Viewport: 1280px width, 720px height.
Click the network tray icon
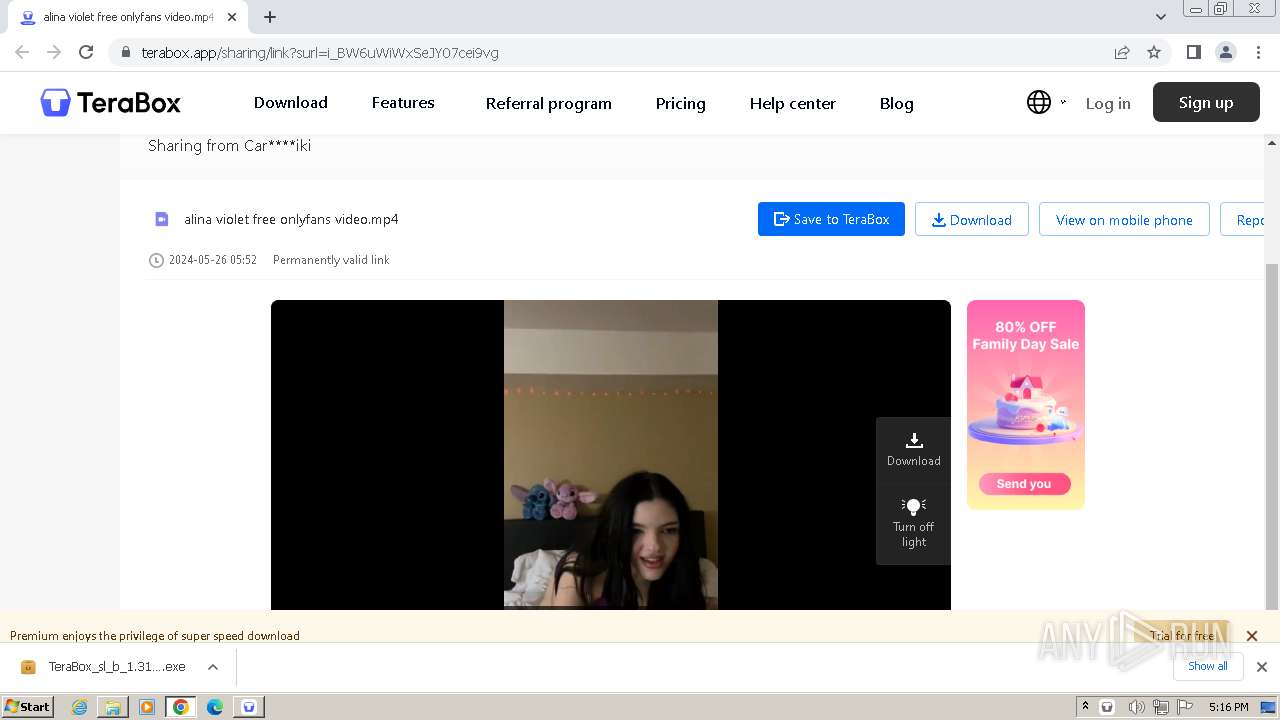tap(1161, 707)
